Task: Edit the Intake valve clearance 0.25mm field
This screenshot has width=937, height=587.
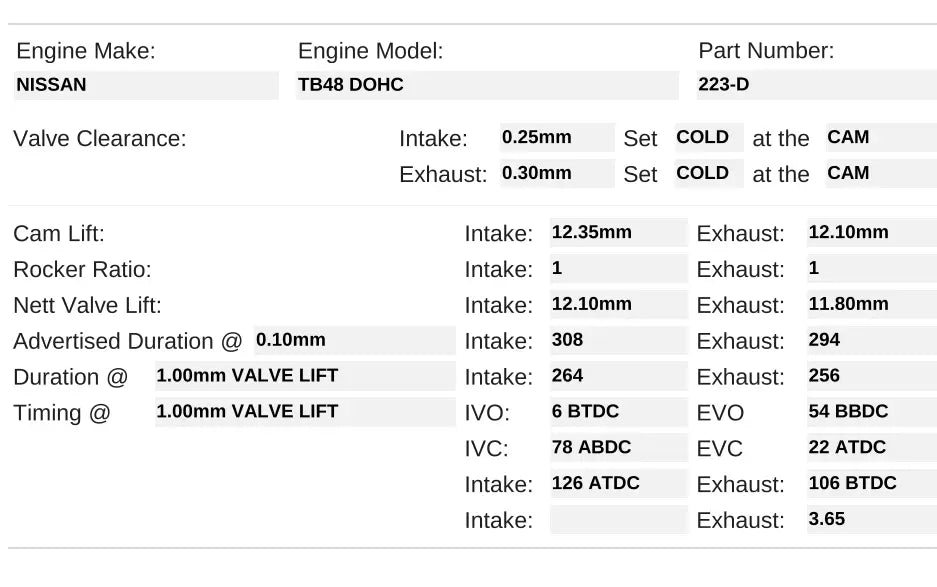Action: point(557,138)
